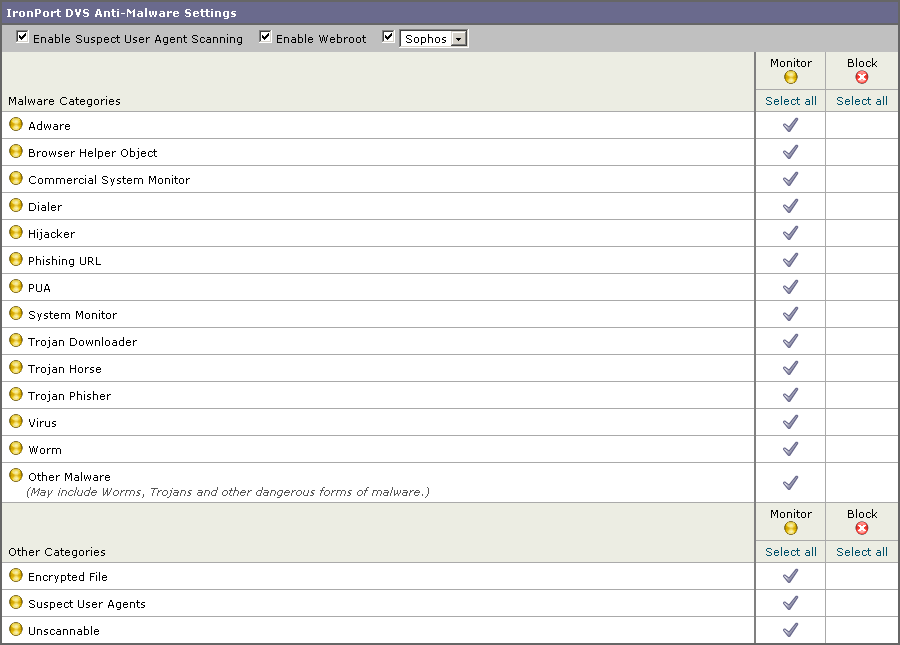The height and width of the screenshot is (645, 900).
Task: Click Monitor checkmark for Trojan Horse
Action: tap(791, 368)
